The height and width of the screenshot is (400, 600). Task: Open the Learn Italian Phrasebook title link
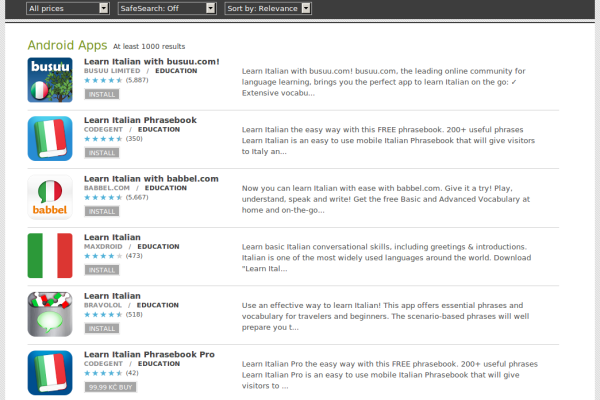tap(140, 120)
